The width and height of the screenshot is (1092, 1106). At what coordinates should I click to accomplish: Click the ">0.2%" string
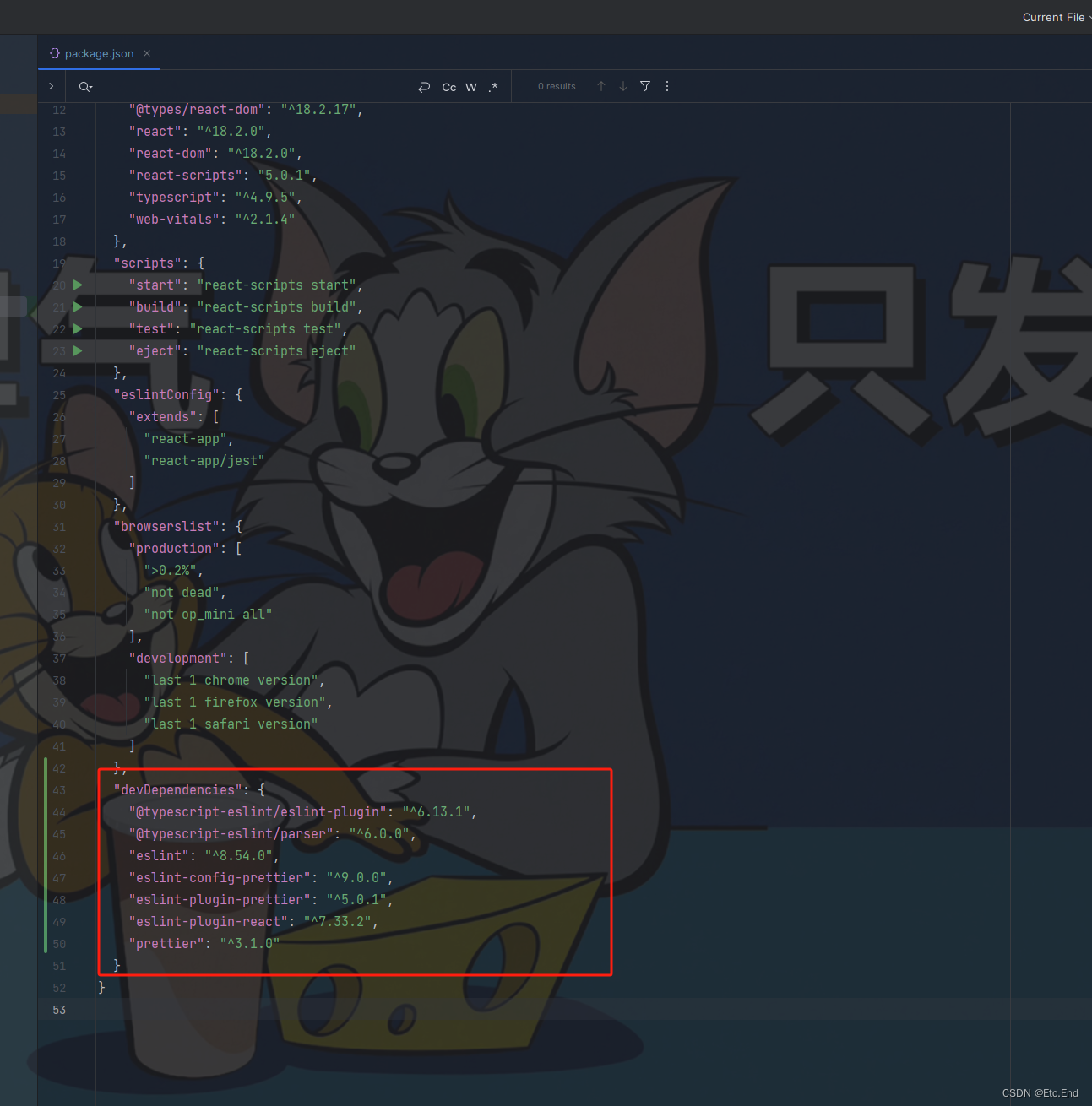click(x=171, y=571)
